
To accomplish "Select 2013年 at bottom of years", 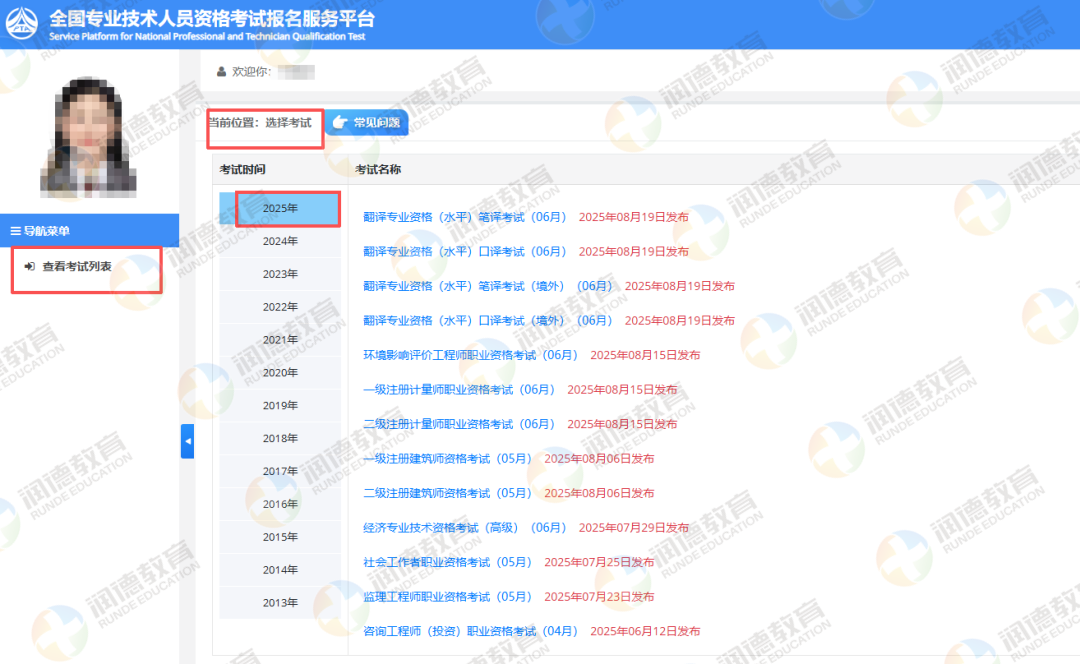I will click(280, 603).
